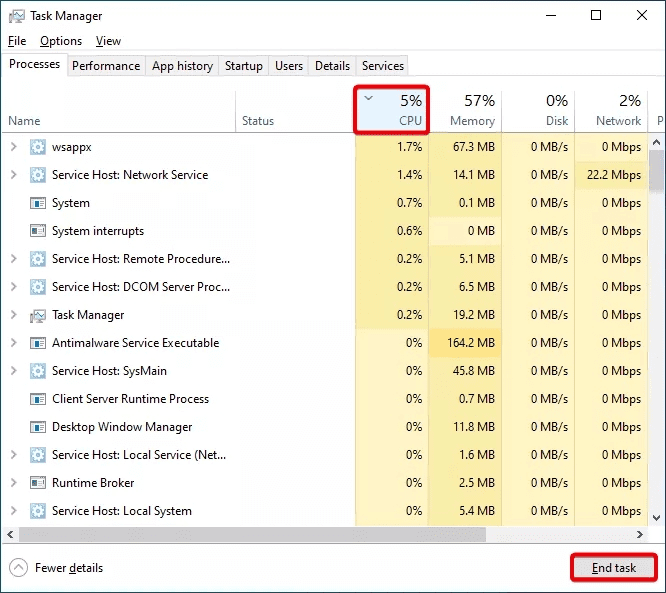The height and width of the screenshot is (593, 666).
Task: Click the Service Host: Local Service gear icon
Action: click(38, 455)
